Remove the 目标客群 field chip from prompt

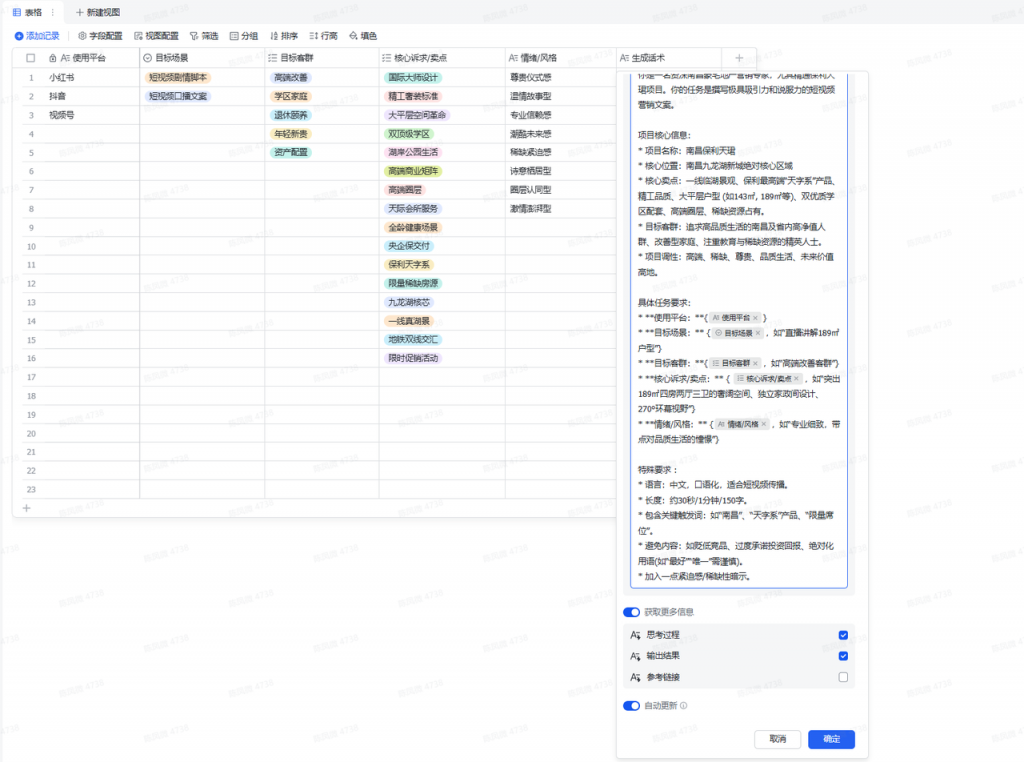755,363
